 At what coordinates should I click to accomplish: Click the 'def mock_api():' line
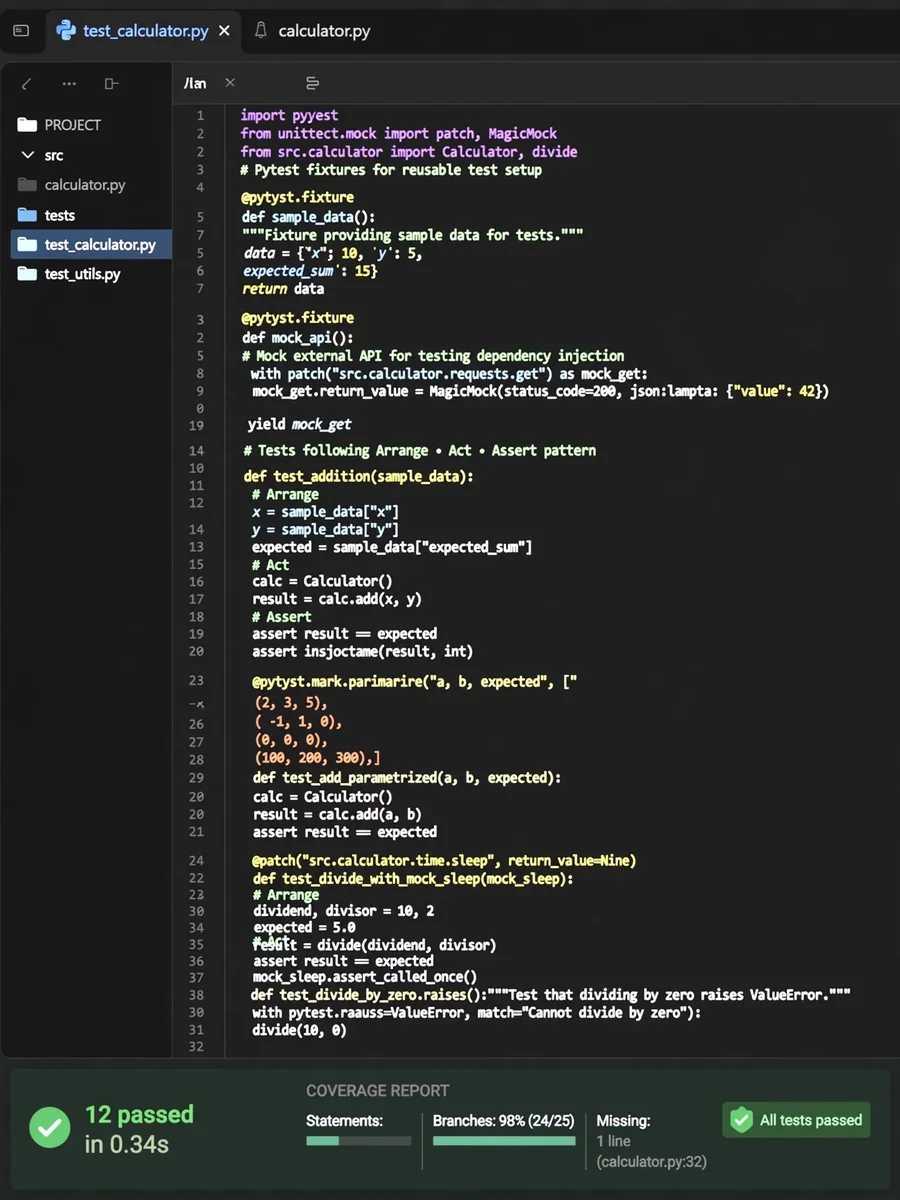(297, 337)
